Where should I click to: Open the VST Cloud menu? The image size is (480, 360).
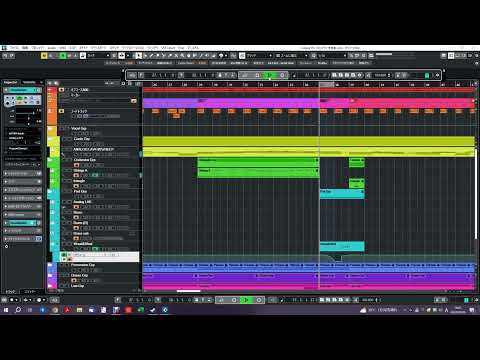[x=168, y=48]
